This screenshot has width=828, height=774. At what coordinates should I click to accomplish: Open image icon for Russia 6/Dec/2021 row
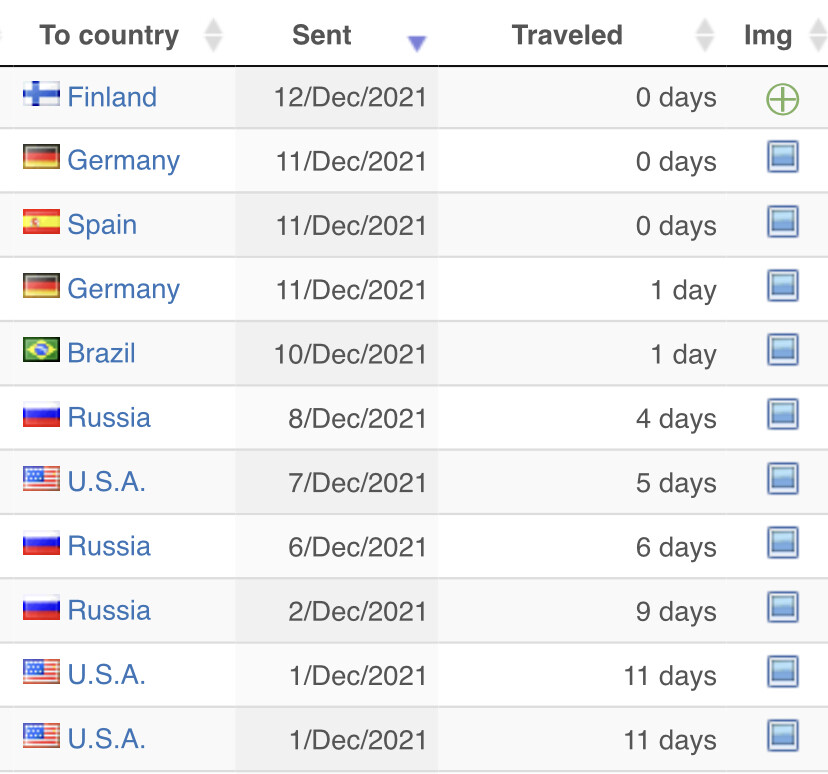coord(783,542)
